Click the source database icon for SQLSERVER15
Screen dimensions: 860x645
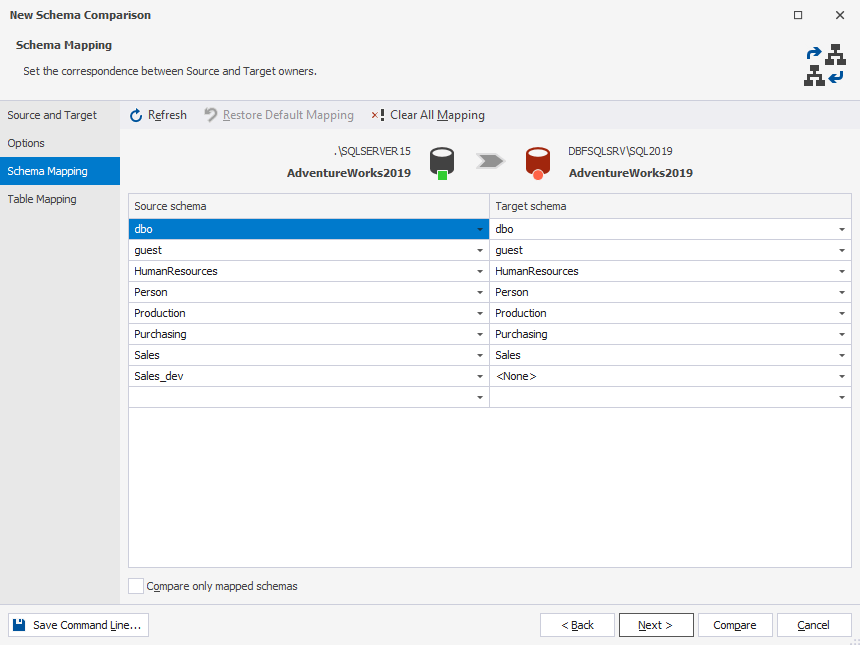[440, 160]
